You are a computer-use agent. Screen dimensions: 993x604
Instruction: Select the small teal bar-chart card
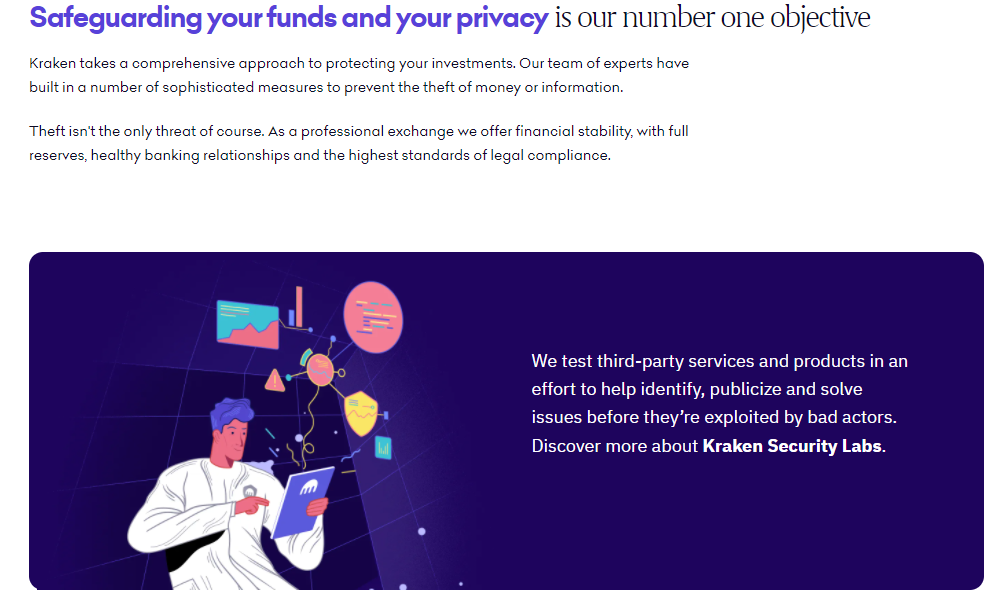(x=383, y=448)
